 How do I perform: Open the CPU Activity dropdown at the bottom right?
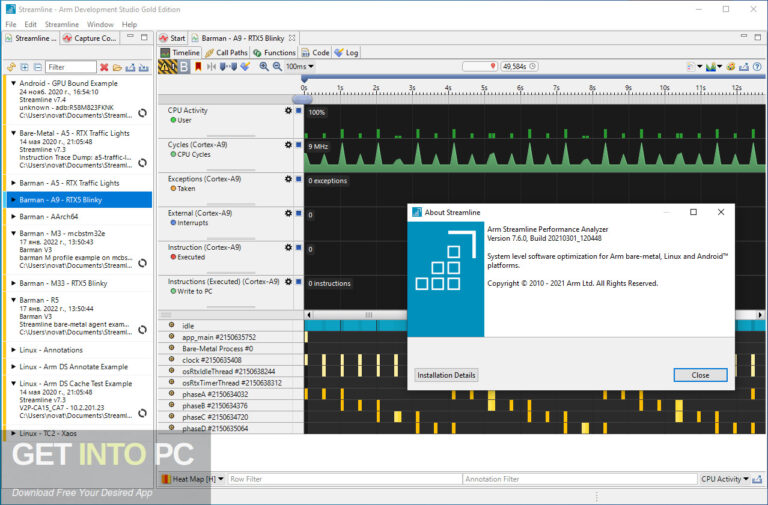[x=724, y=479]
